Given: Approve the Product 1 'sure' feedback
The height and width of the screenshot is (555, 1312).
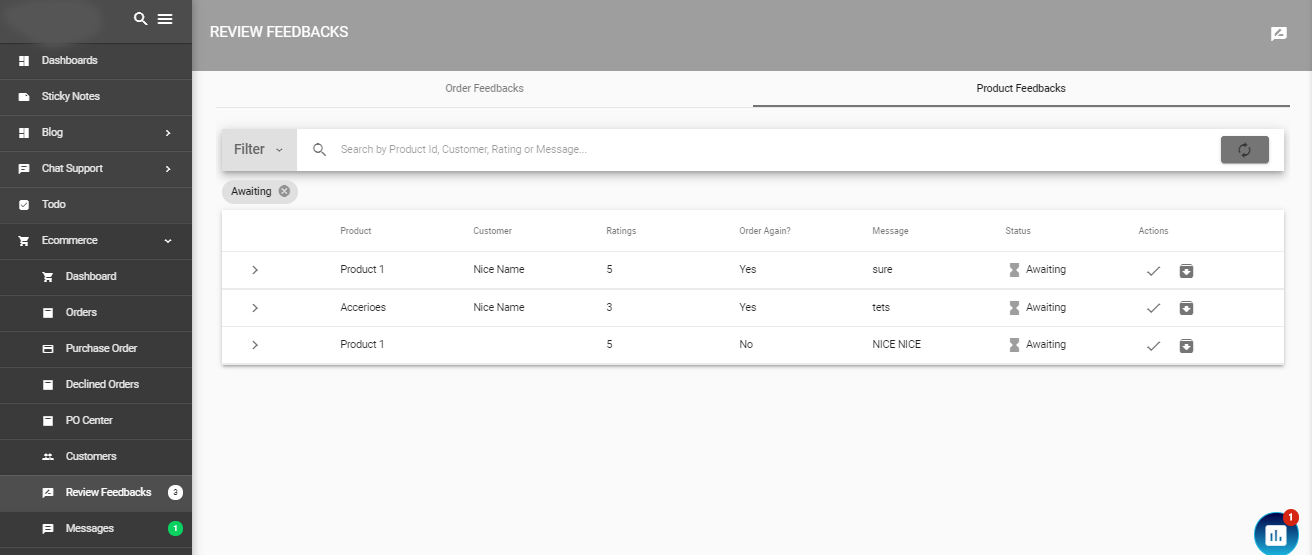Looking at the screenshot, I should point(1153,270).
